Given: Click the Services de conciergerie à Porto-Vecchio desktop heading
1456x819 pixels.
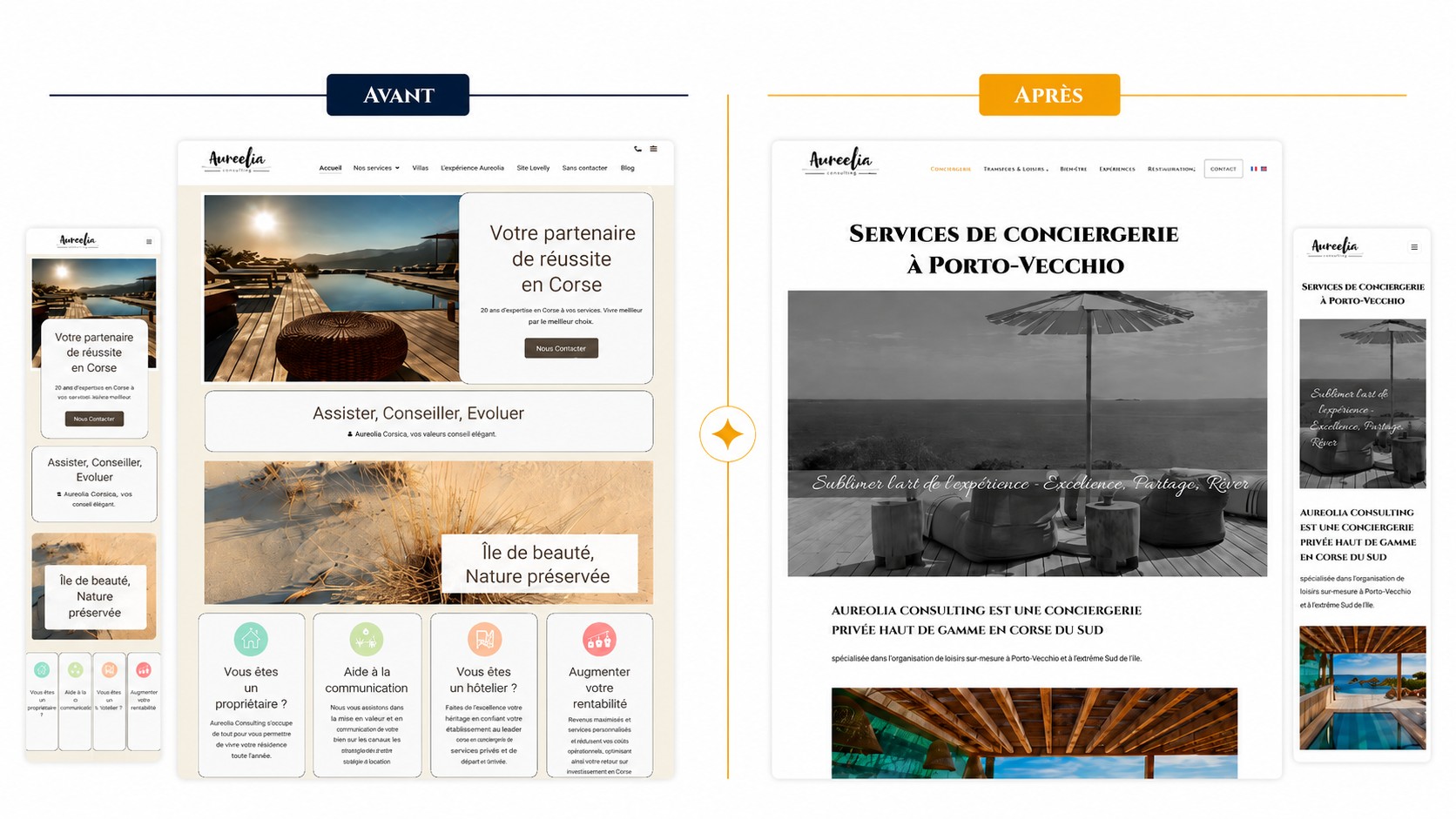Looking at the screenshot, I should coord(1014,249).
